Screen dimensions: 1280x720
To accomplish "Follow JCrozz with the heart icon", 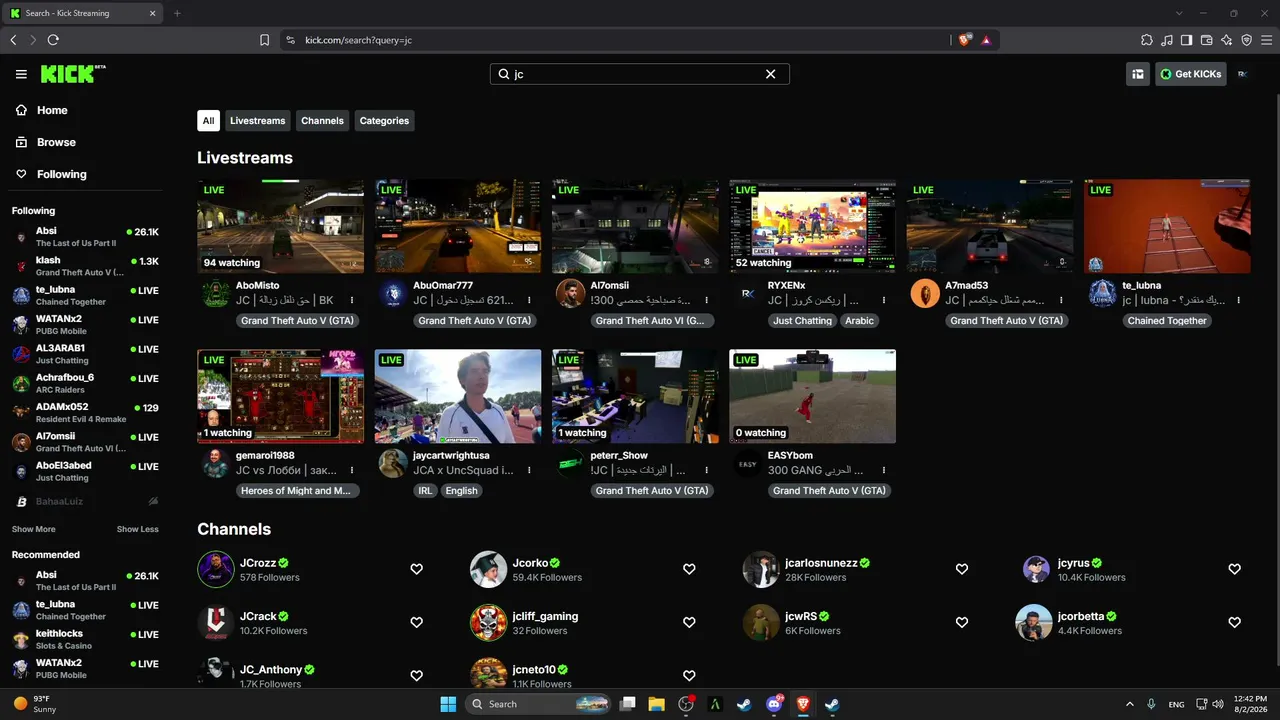I will [x=417, y=569].
